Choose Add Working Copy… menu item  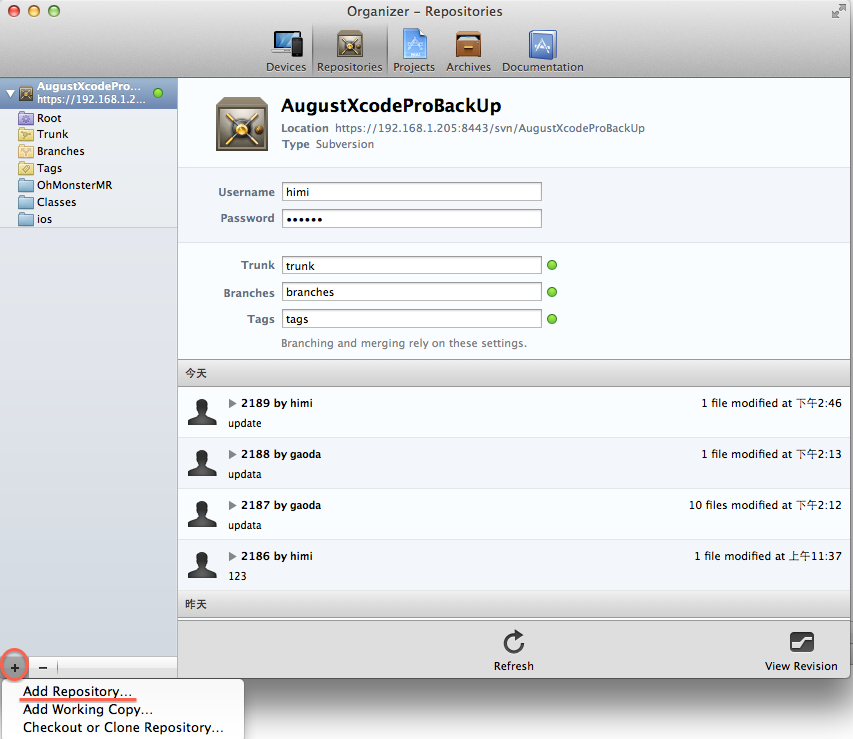87,710
